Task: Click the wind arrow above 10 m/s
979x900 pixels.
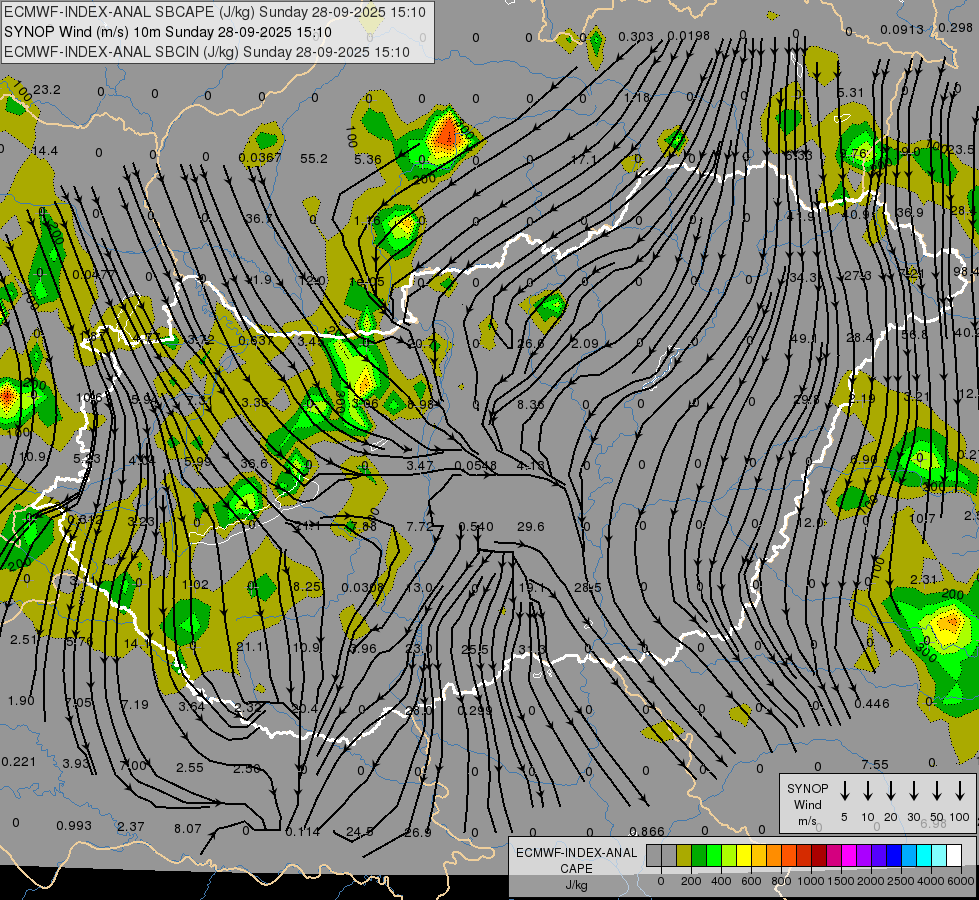Action: coord(867,791)
